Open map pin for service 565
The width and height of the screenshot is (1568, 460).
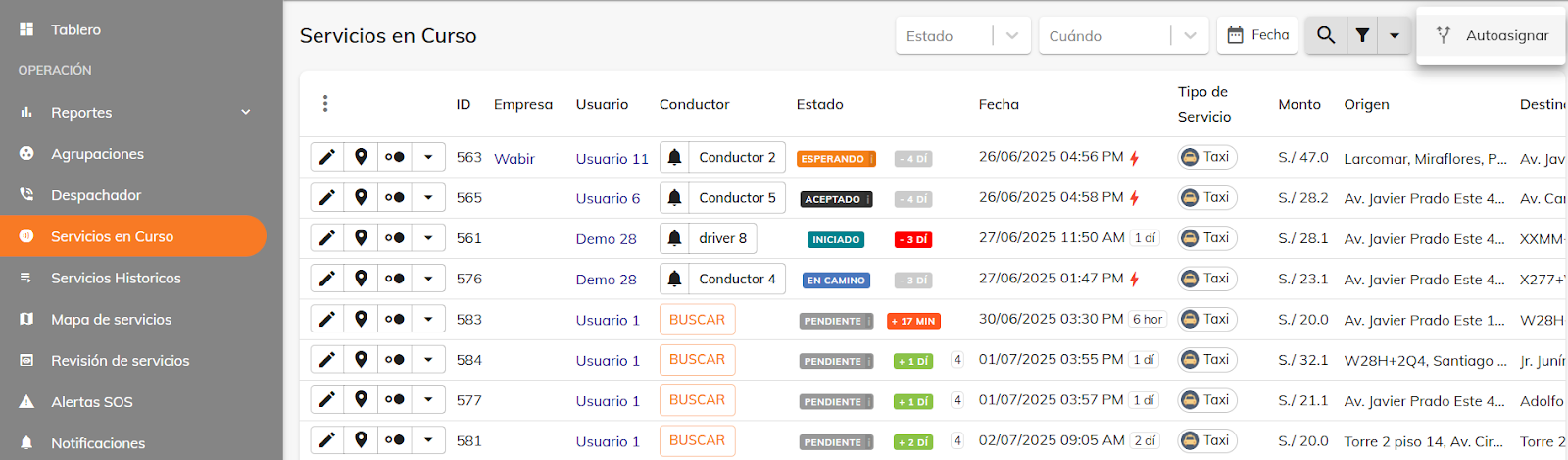[361, 197]
